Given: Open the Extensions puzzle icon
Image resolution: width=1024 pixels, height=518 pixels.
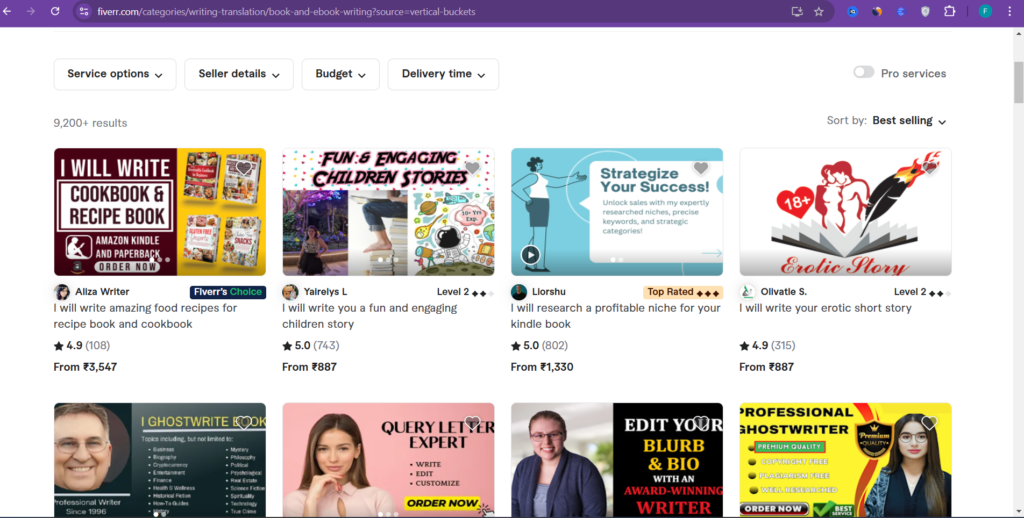Looking at the screenshot, I should [950, 11].
